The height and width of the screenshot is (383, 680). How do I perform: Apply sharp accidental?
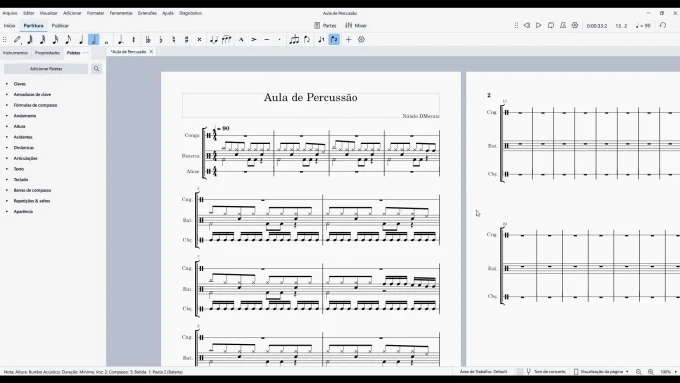pos(186,39)
